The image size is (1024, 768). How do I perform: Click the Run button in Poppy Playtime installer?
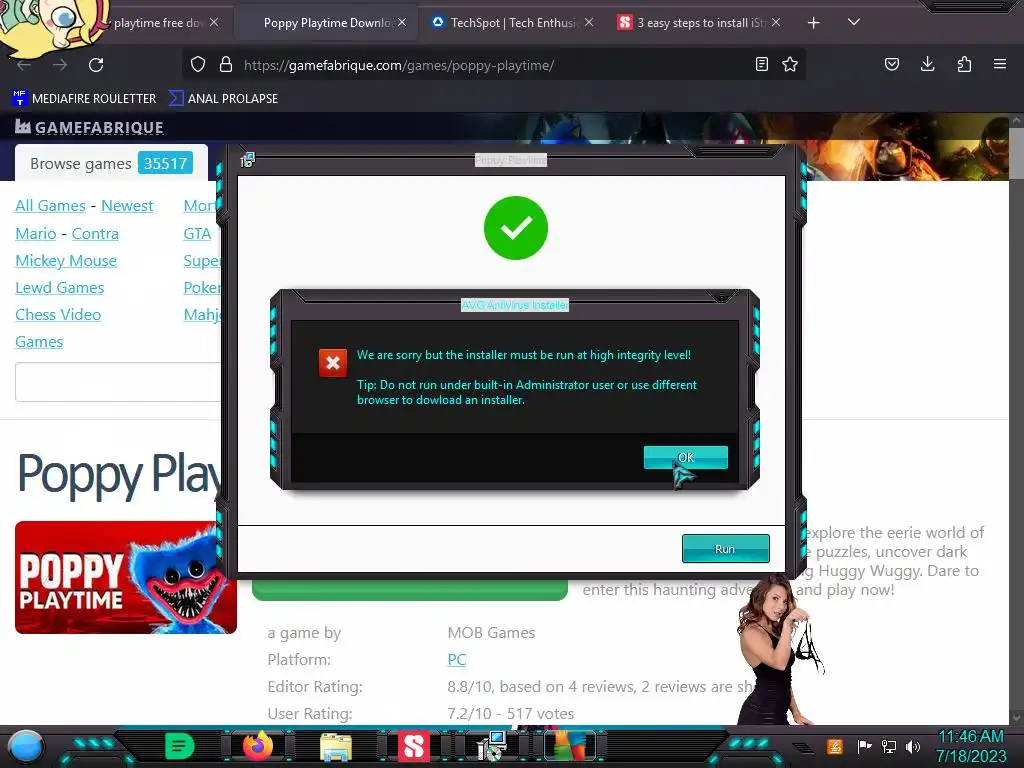point(726,549)
